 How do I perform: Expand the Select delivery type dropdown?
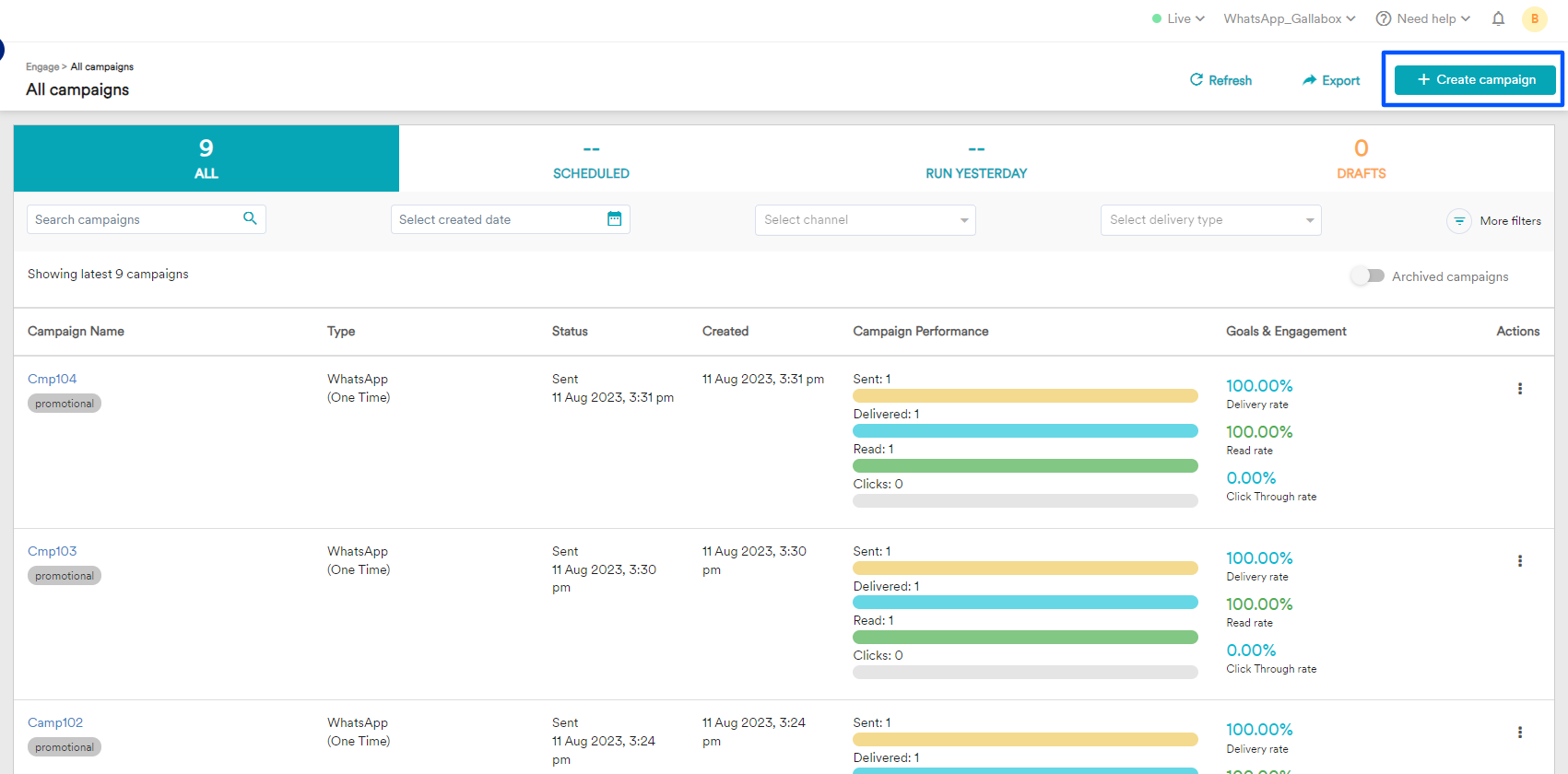pos(1210,220)
